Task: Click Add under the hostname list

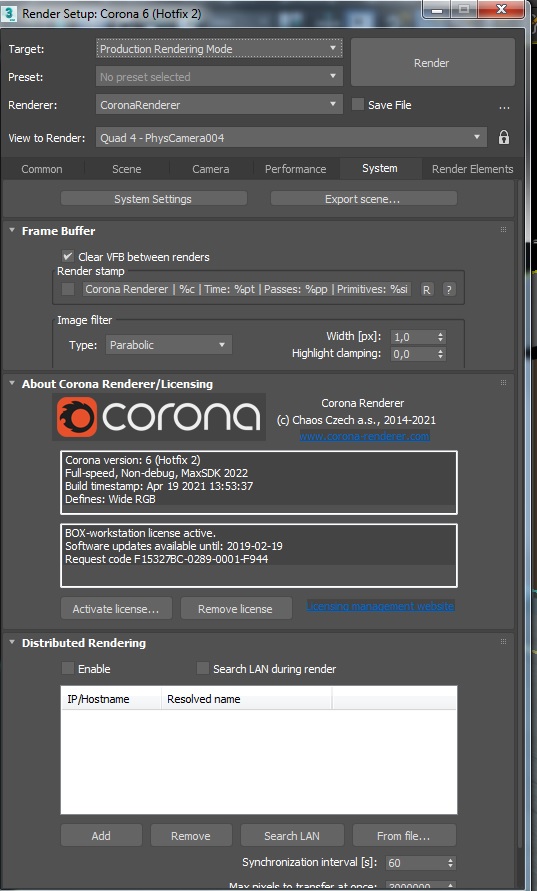Action: [101, 835]
